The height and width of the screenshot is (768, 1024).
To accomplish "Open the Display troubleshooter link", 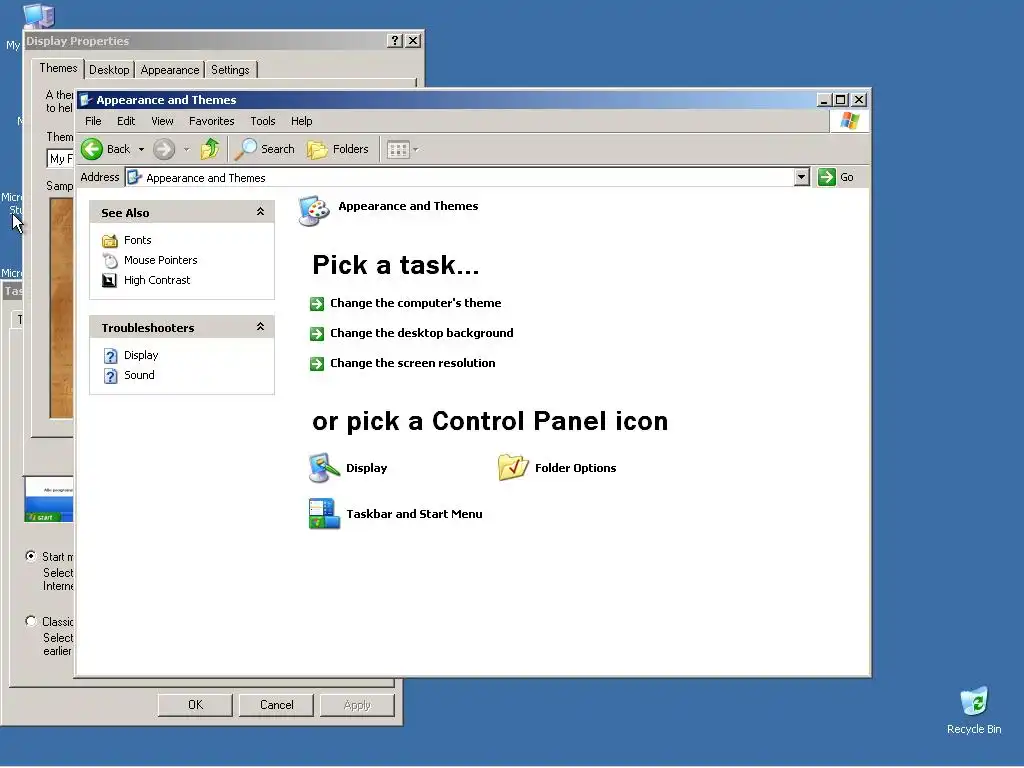I will (x=141, y=355).
